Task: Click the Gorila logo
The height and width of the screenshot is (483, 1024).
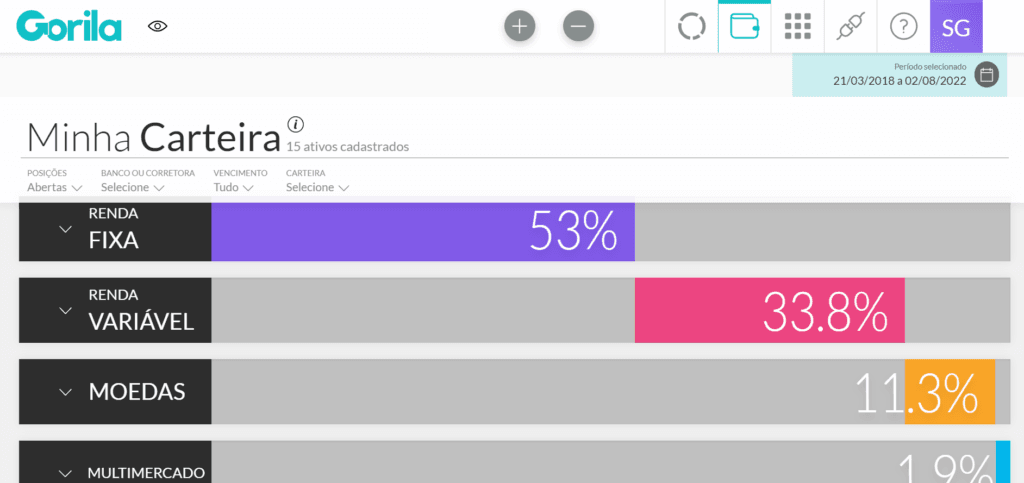Action: click(69, 26)
